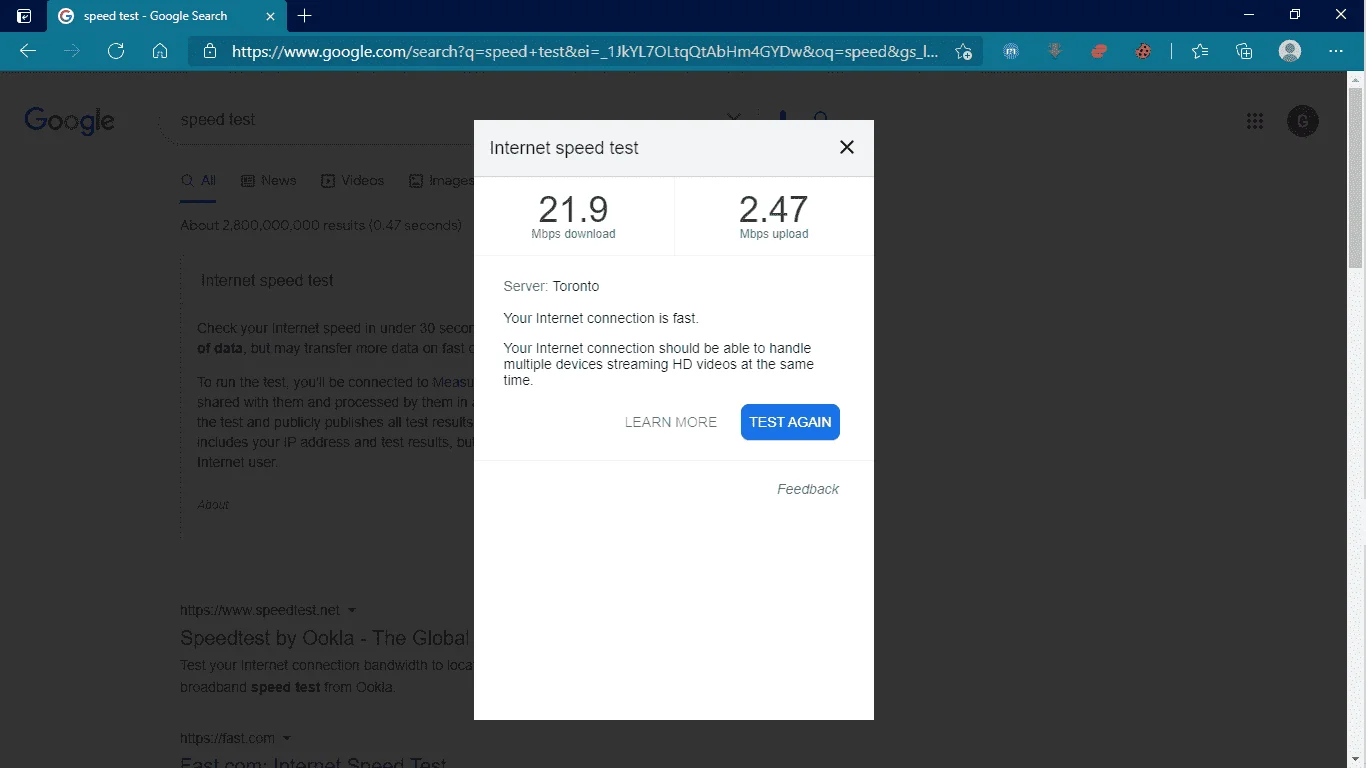Expand dropdown arrow next to fast.com URL
Screen dimensions: 1366x768
click(287, 738)
